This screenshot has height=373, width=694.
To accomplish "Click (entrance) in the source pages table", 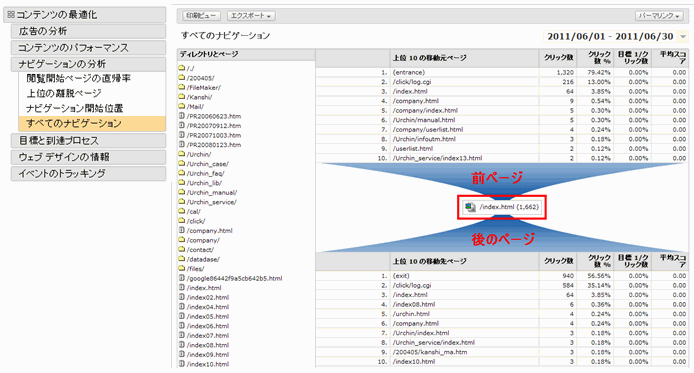I will point(409,72).
